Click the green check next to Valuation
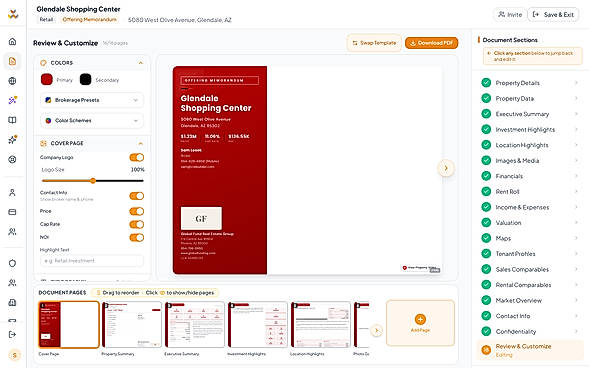Screen dimensions: 589x368 coord(486,222)
